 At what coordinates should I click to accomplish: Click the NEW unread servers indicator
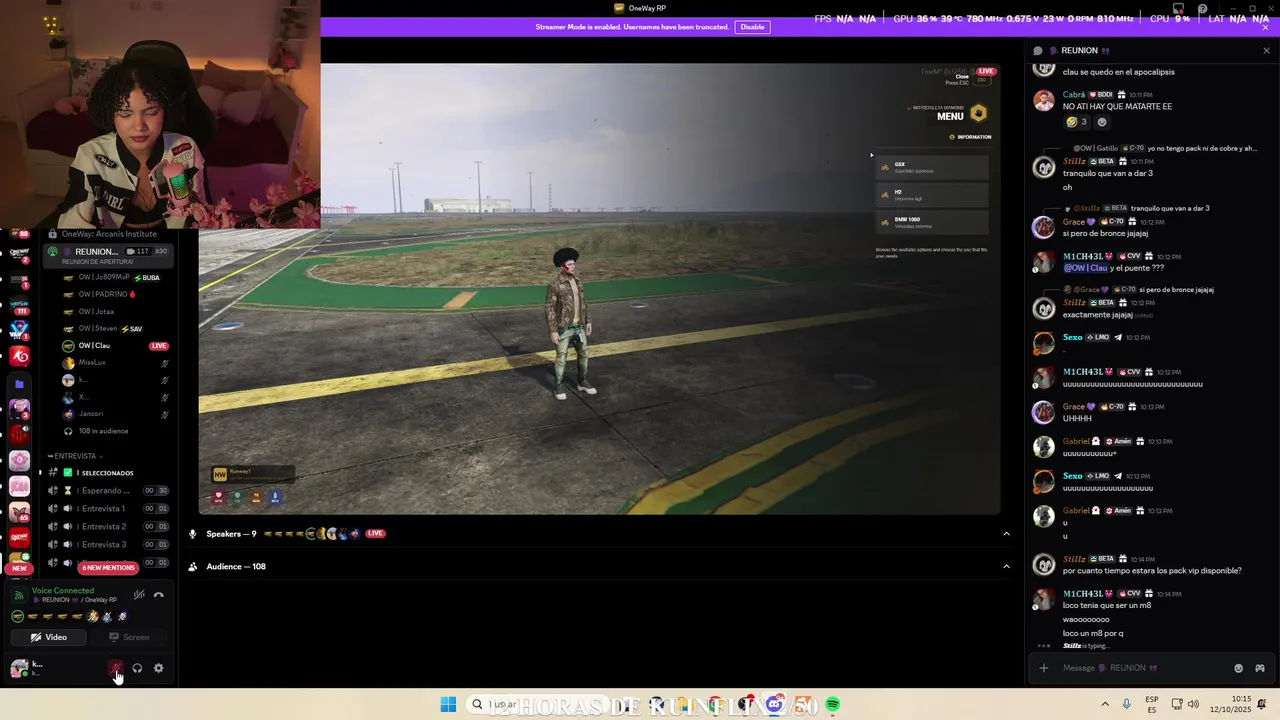[19, 568]
